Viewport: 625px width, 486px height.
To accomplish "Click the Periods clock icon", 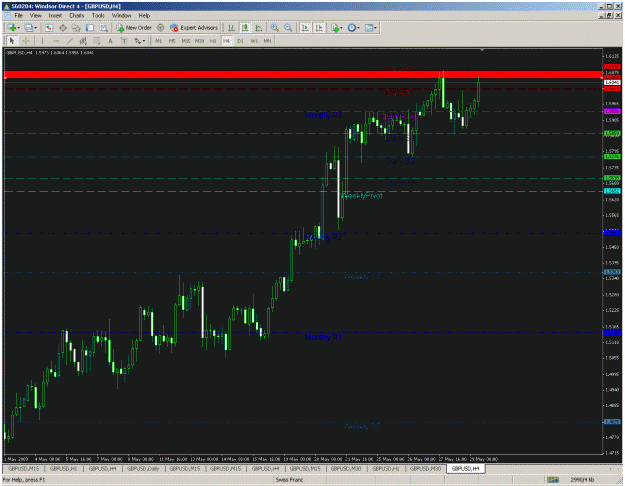I will point(352,28).
